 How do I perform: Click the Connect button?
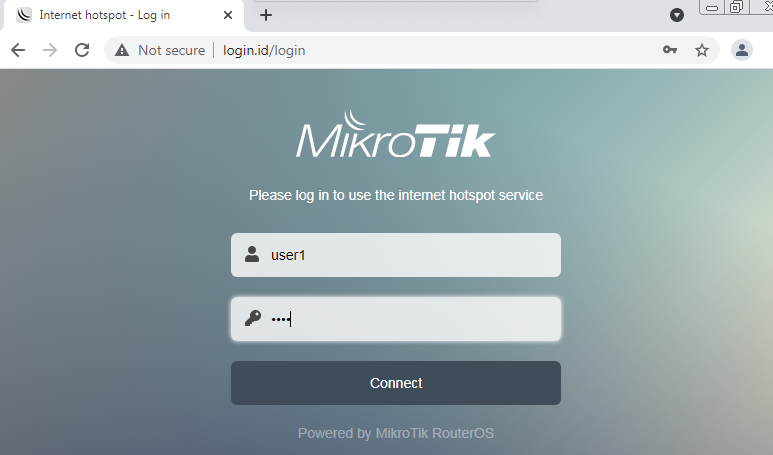click(x=396, y=383)
